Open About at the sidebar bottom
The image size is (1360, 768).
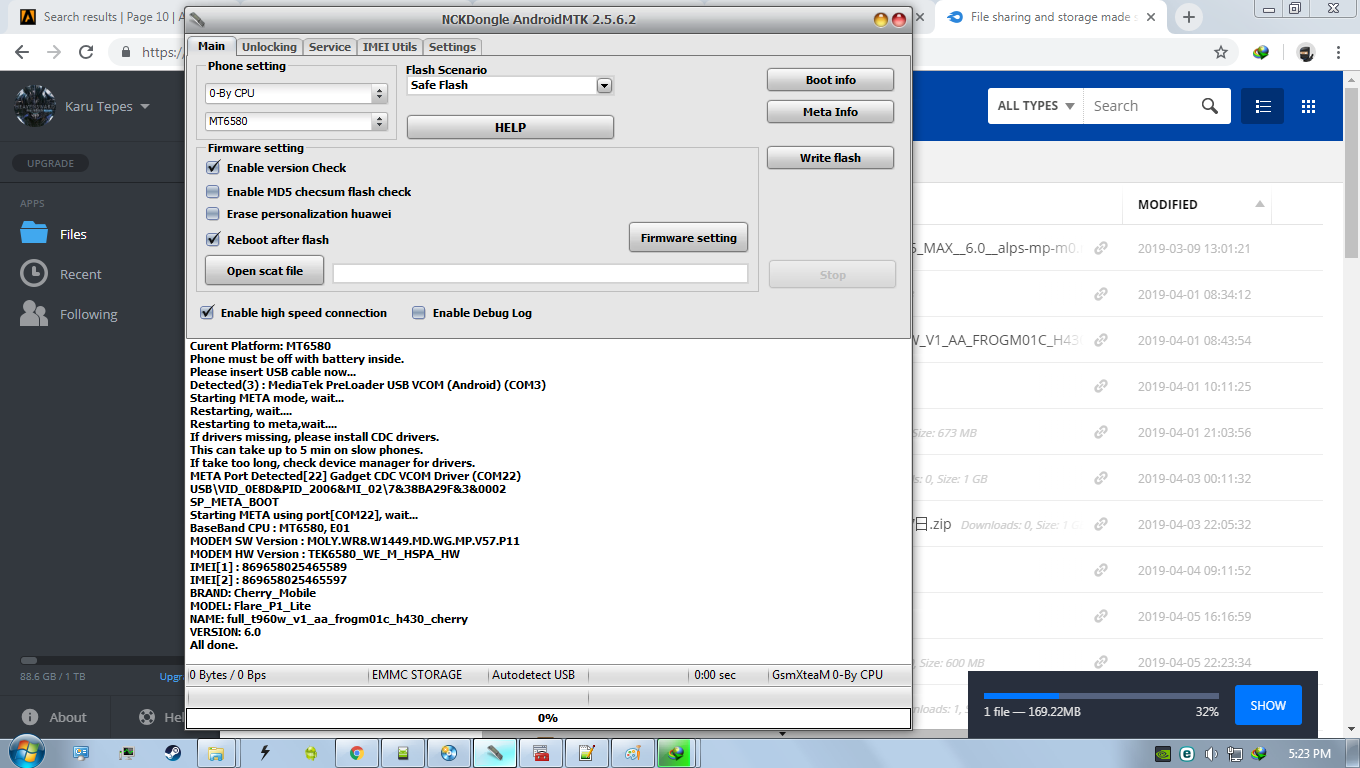pyautogui.click(x=54, y=717)
